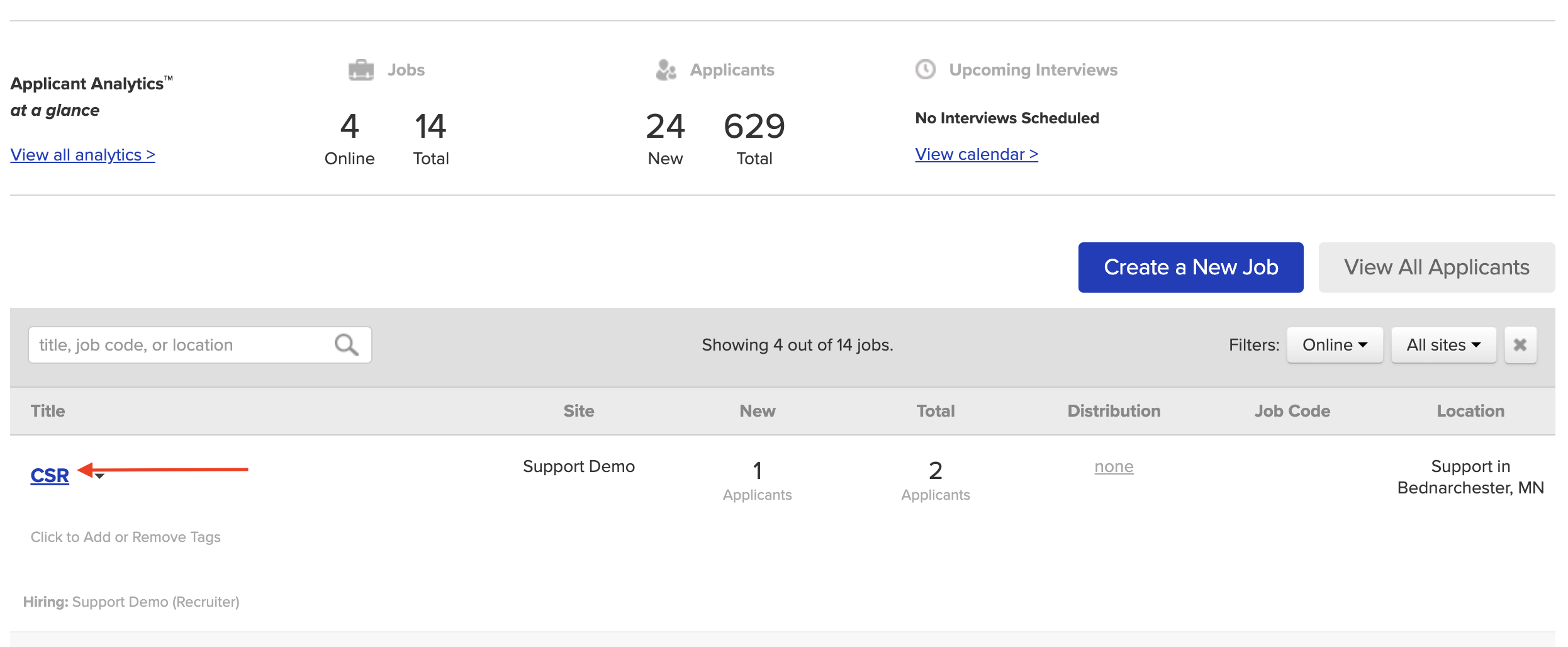Image resolution: width=1568 pixels, height=647 pixels.
Task: Click the search magnifying glass icon
Action: tap(345, 344)
